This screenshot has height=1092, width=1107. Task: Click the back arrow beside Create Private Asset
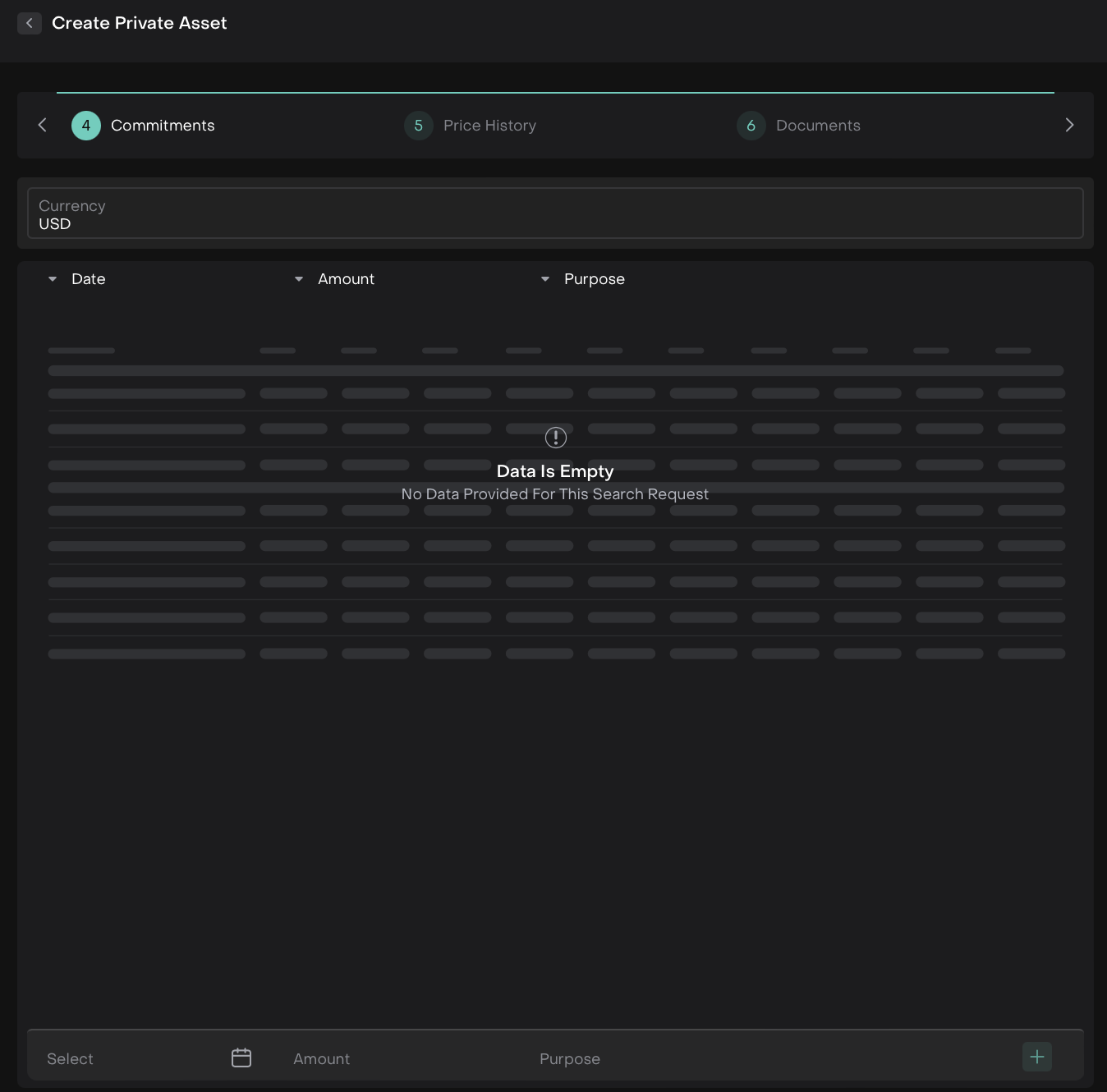[x=30, y=23]
